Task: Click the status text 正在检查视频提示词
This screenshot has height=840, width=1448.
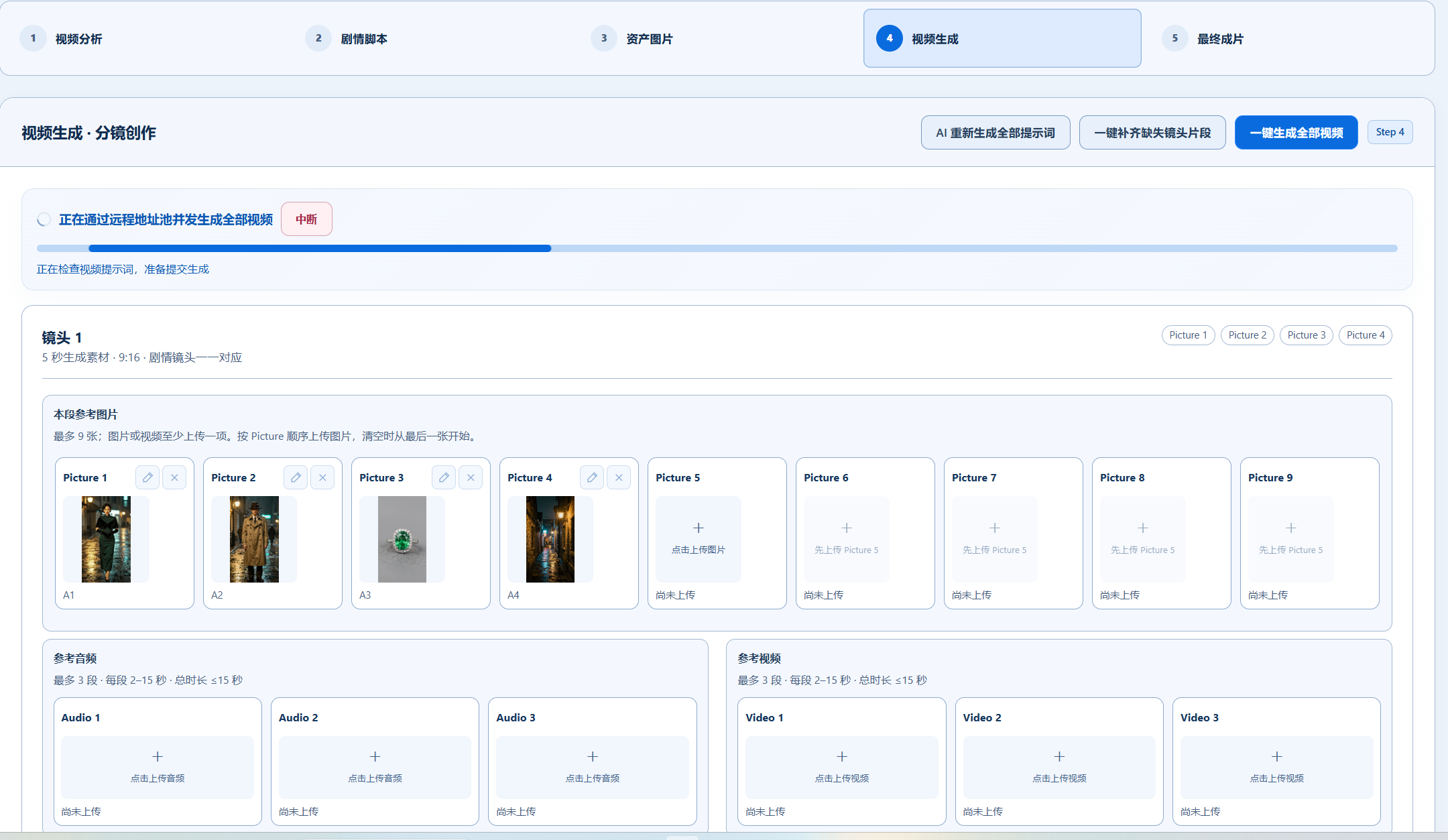Action: point(123,269)
